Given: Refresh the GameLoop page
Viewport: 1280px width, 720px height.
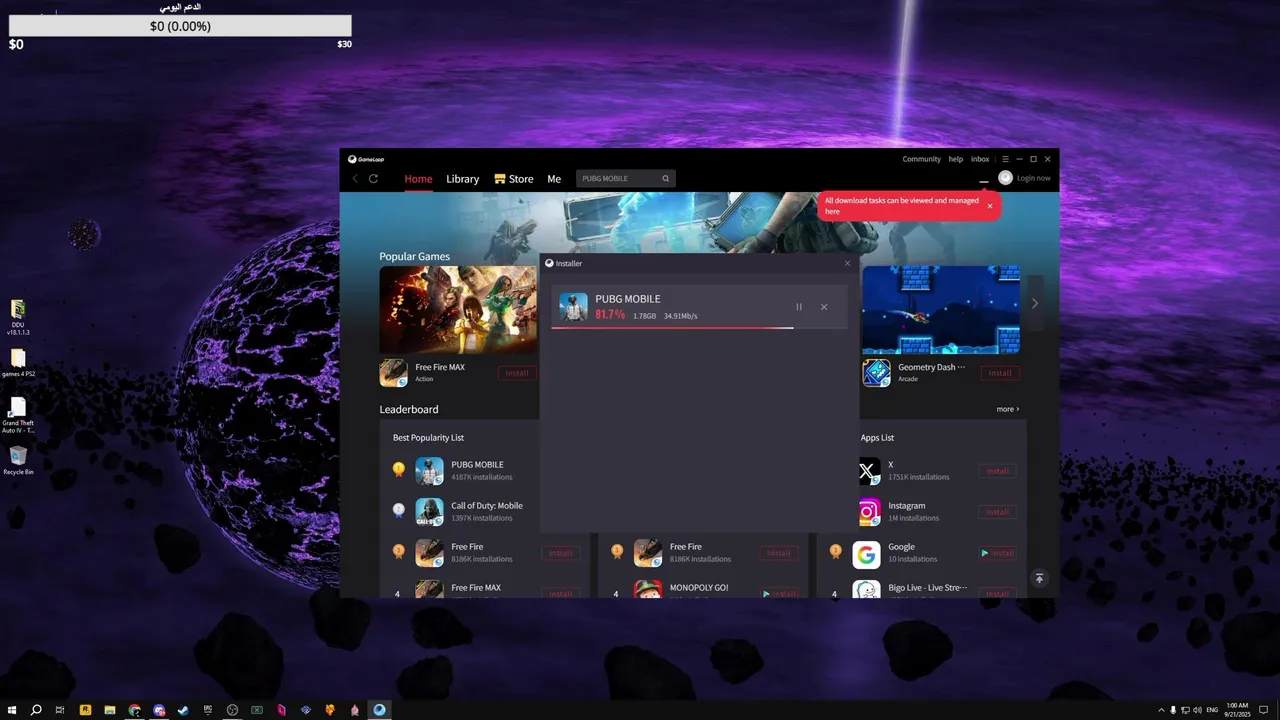Looking at the screenshot, I should click(373, 179).
